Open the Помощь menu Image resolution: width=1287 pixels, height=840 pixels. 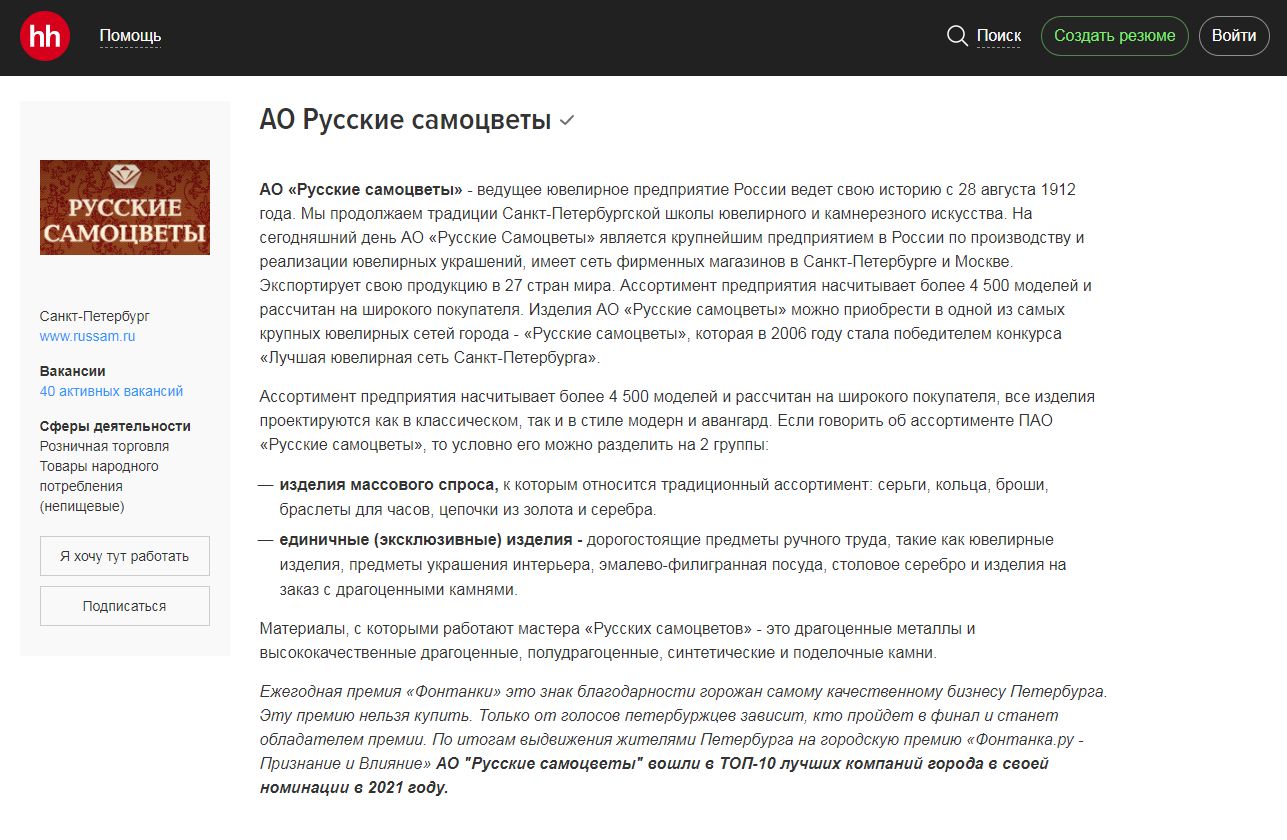pyautogui.click(x=130, y=36)
